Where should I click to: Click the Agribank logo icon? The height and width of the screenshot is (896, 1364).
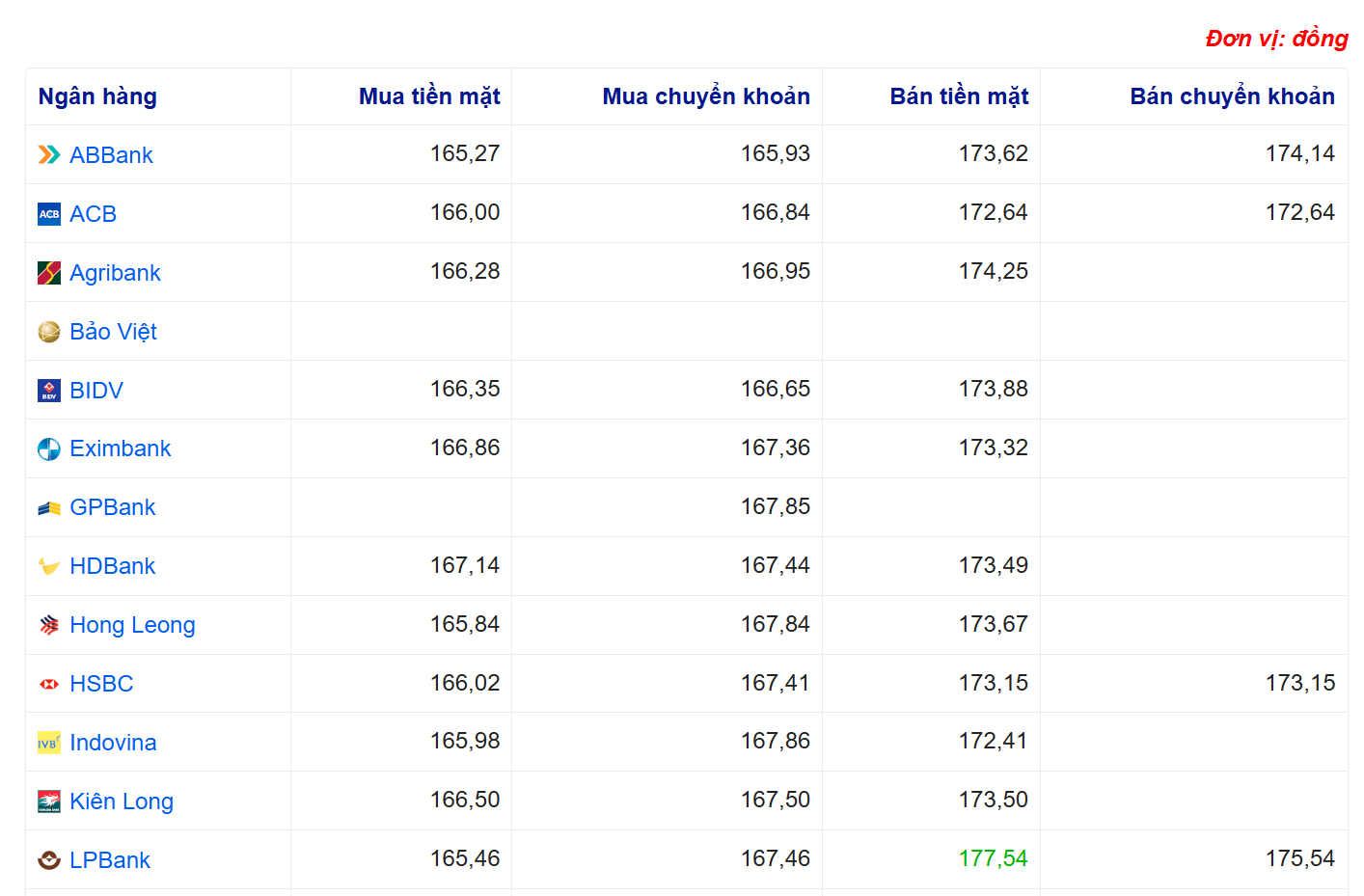tap(49, 273)
